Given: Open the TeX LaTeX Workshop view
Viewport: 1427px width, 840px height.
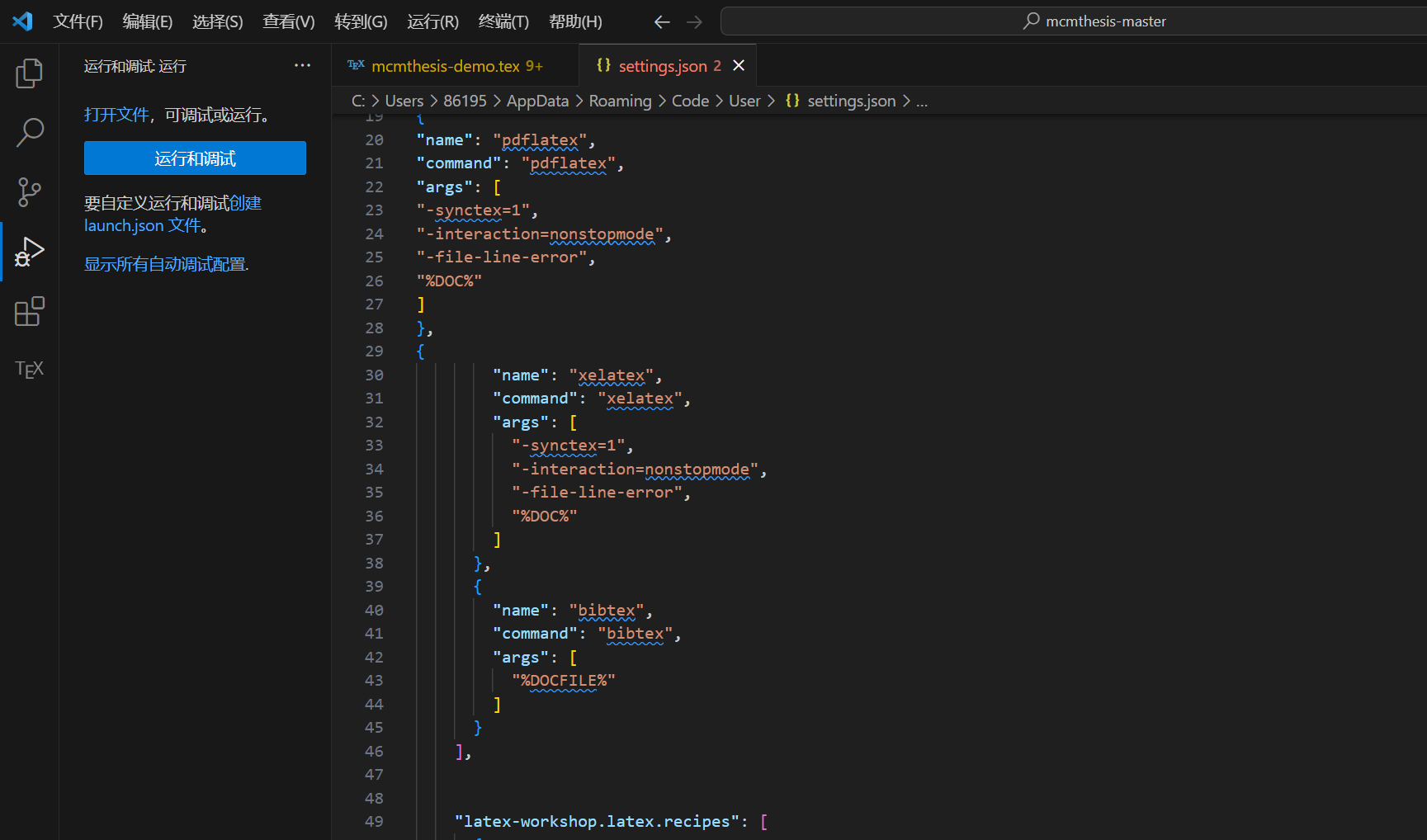Looking at the screenshot, I should click(29, 369).
